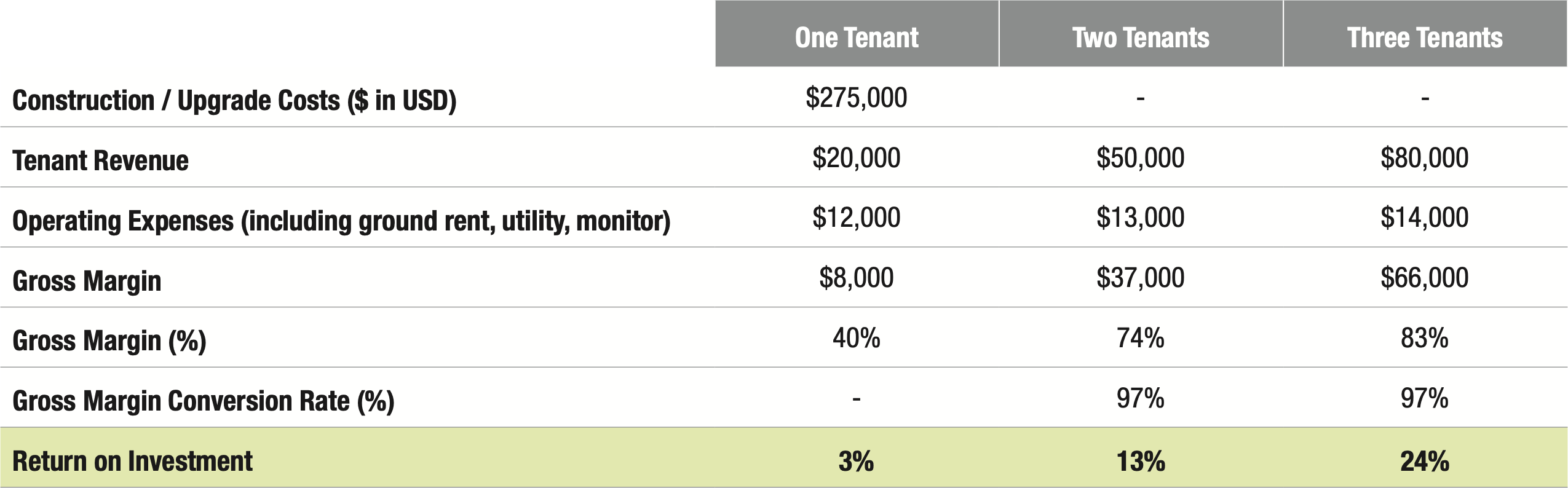
Task: Click the $275,000 construction cost cell
Action: coord(857,98)
